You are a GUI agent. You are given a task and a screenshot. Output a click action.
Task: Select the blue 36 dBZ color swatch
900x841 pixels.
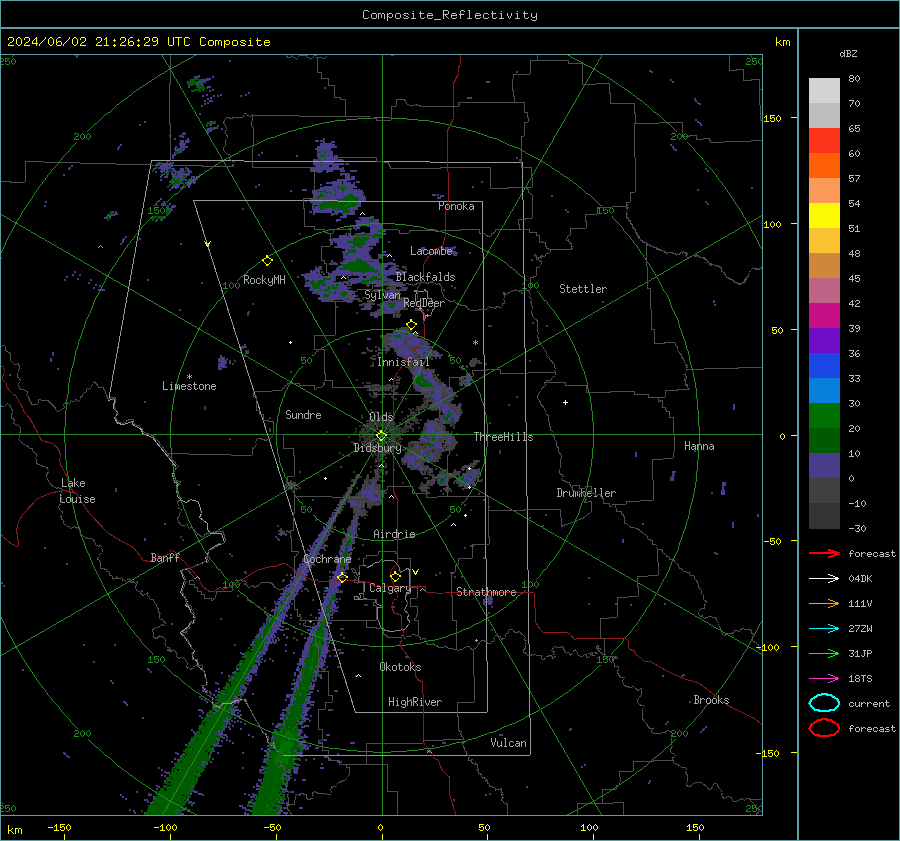(824, 366)
